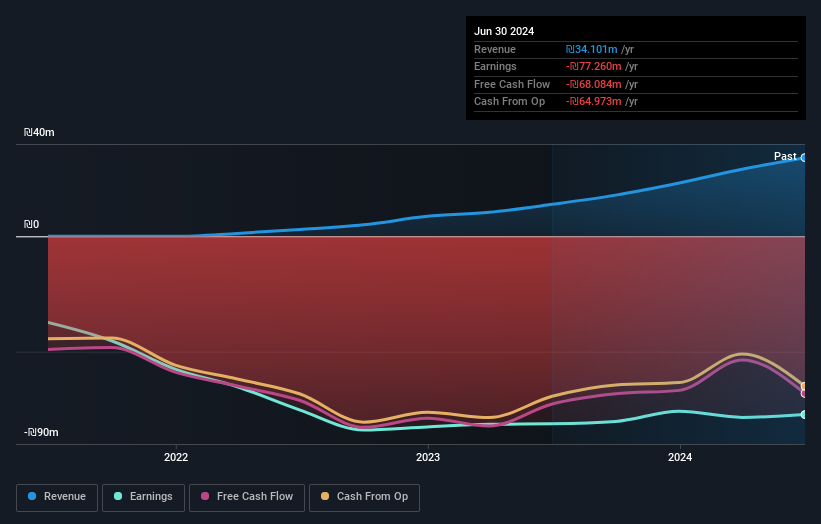Click the pink Free Cash Flow legend dot

(x=205, y=496)
